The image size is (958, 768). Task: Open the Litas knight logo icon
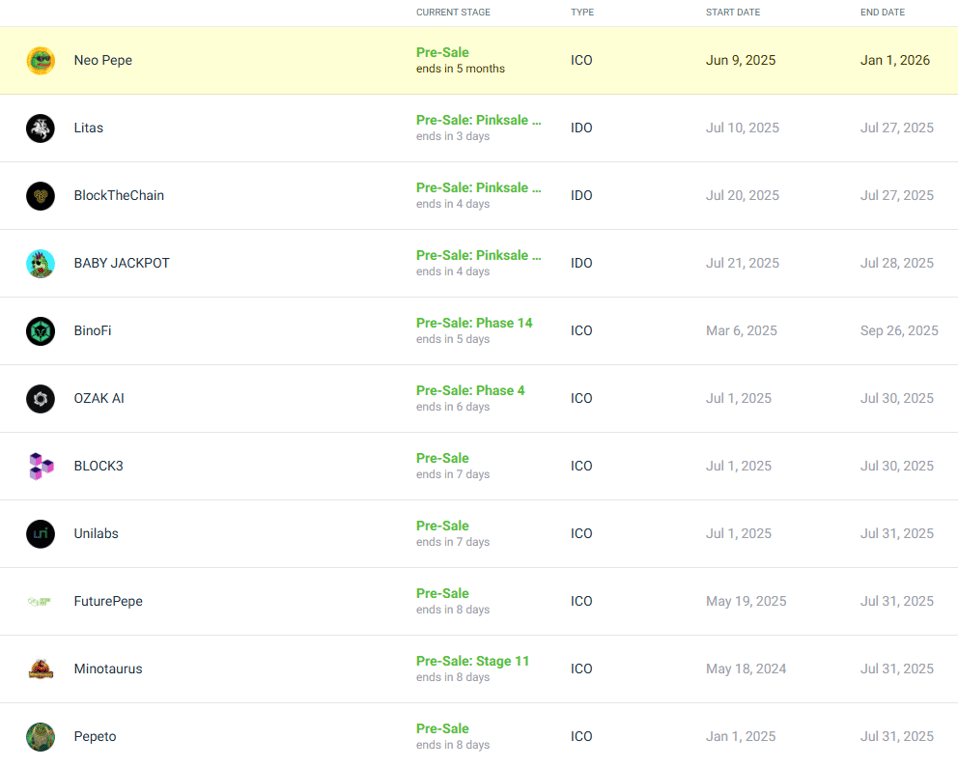point(40,128)
